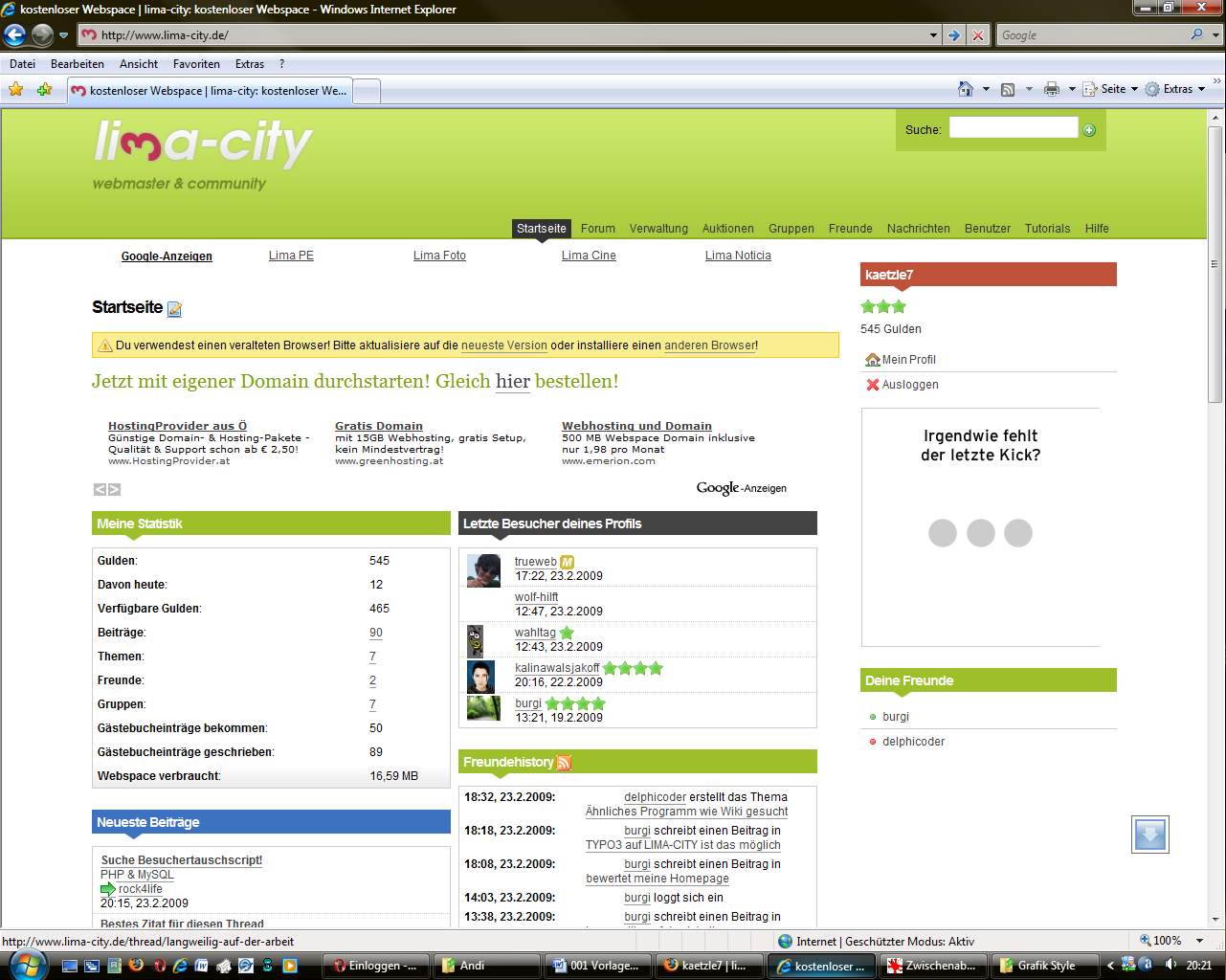The image size is (1226, 980).
Task: Open the Print options dropdown arrow
Action: tap(1072, 89)
